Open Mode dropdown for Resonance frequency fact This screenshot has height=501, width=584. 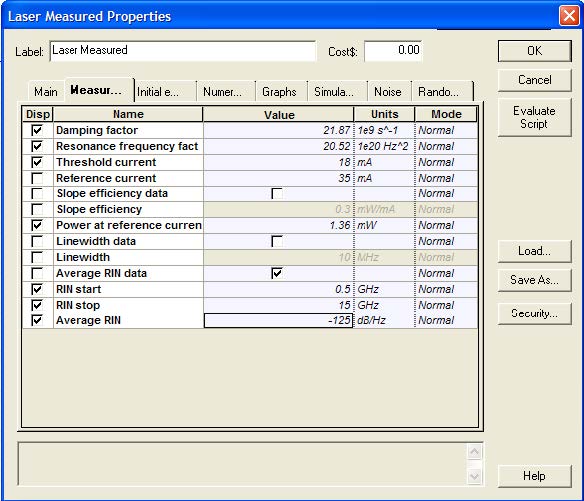coord(446,146)
